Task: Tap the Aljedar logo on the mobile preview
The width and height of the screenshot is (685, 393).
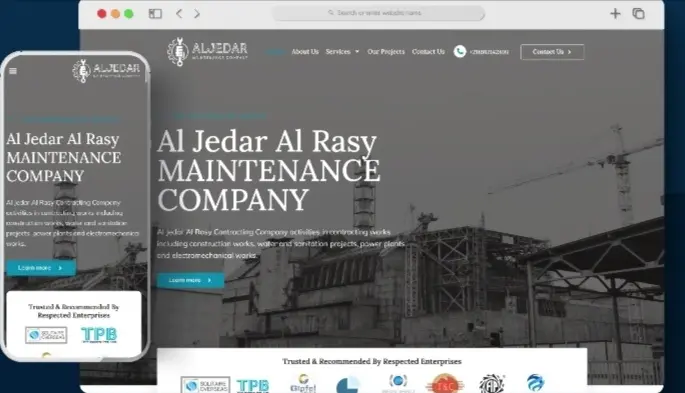Action: pyautogui.click(x=107, y=71)
